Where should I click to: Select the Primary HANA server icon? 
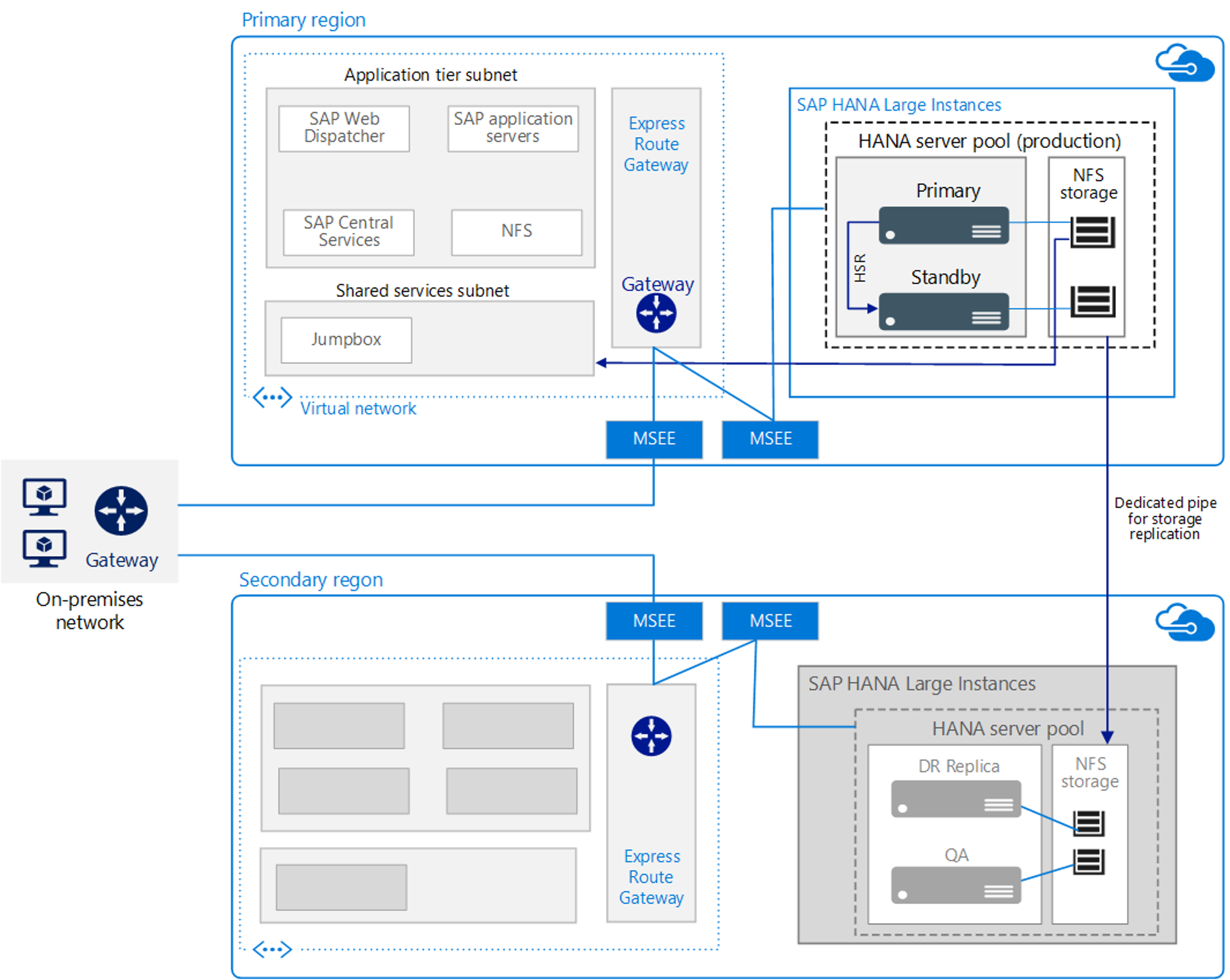(x=944, y=225)
